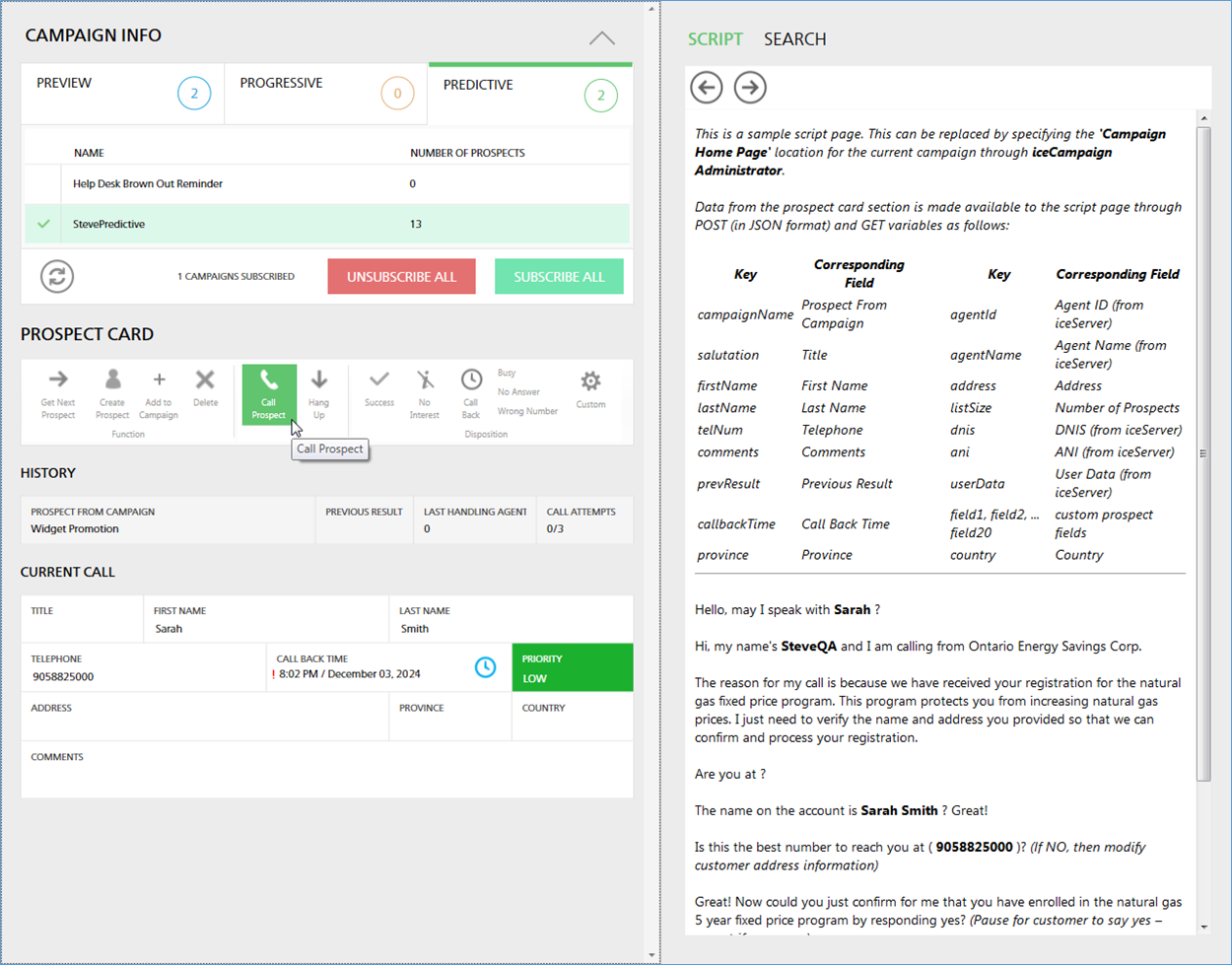Viewport: 1232px width, 965px height.
Task: Click the Create Prospect icon
Action: click(x=112, y=380)
